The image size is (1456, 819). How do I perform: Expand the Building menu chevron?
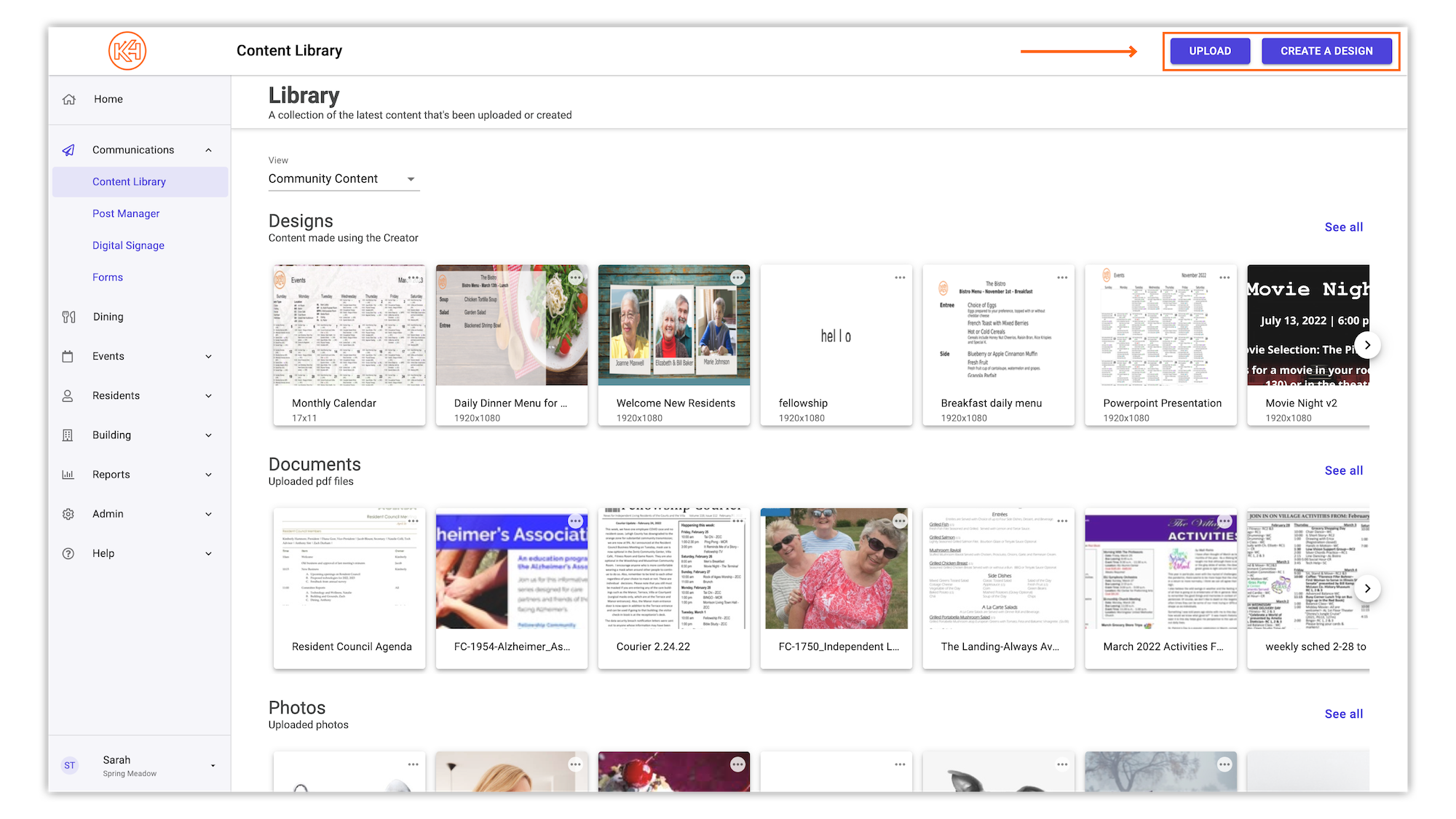click(x=209, y=435)
